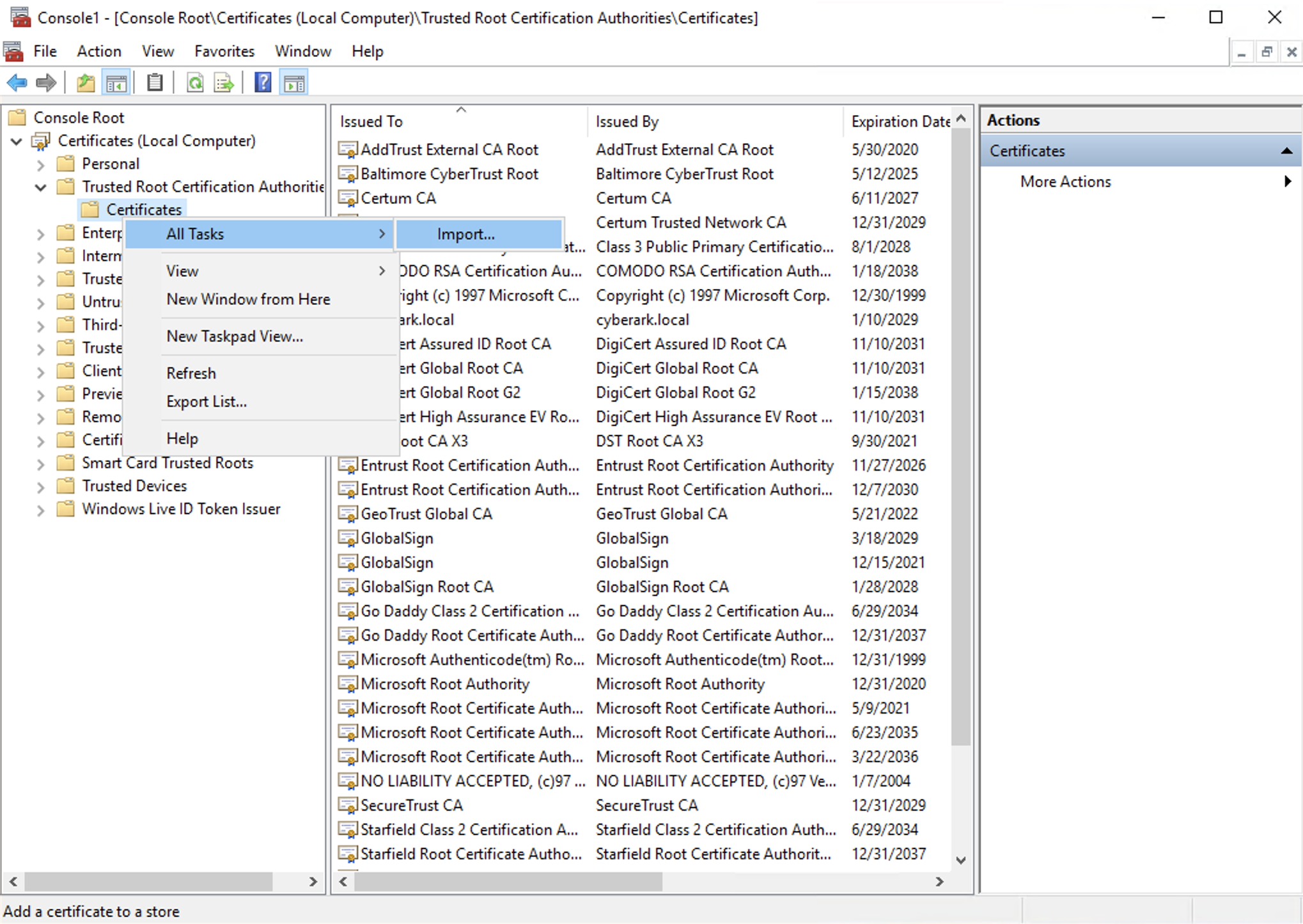Expand Windows Live ID Token Issuer node
Viewport: 1303px width, 924px height.
[41, 510]
